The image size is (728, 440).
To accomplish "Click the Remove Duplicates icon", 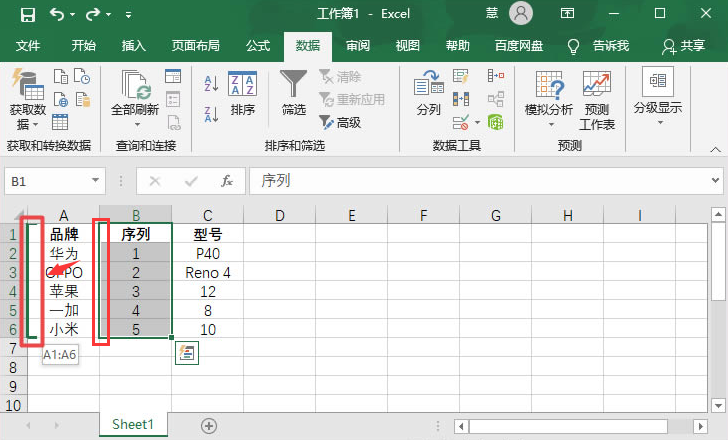I will click(x=461, y=99).
